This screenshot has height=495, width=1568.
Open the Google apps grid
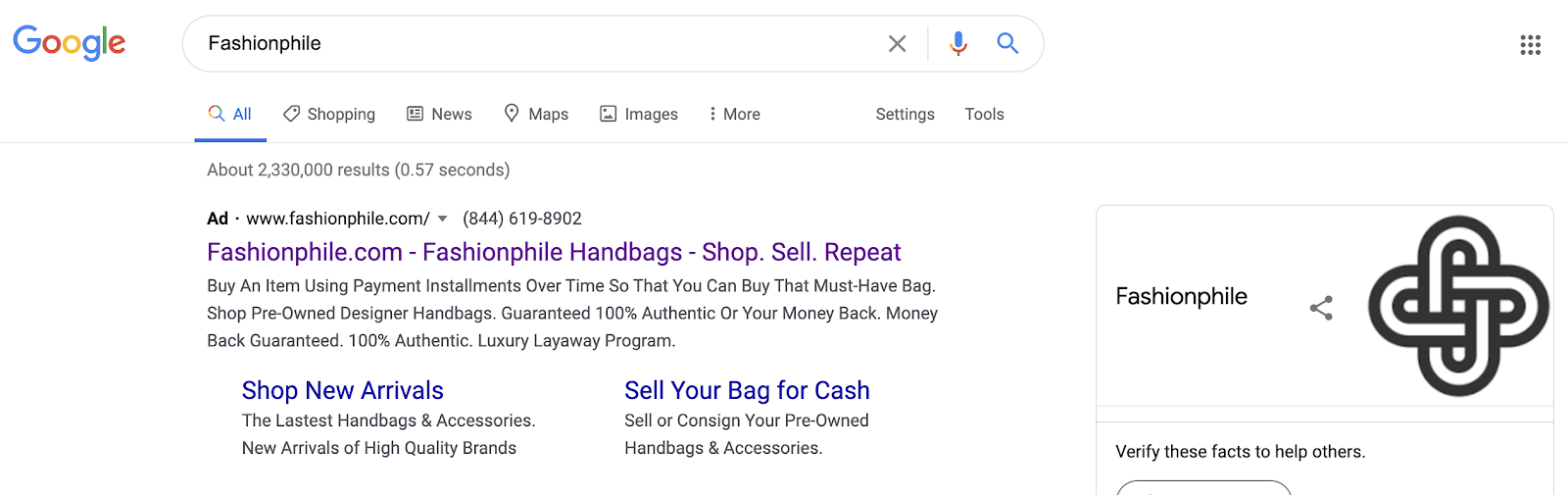click(x=1531, y=44)
